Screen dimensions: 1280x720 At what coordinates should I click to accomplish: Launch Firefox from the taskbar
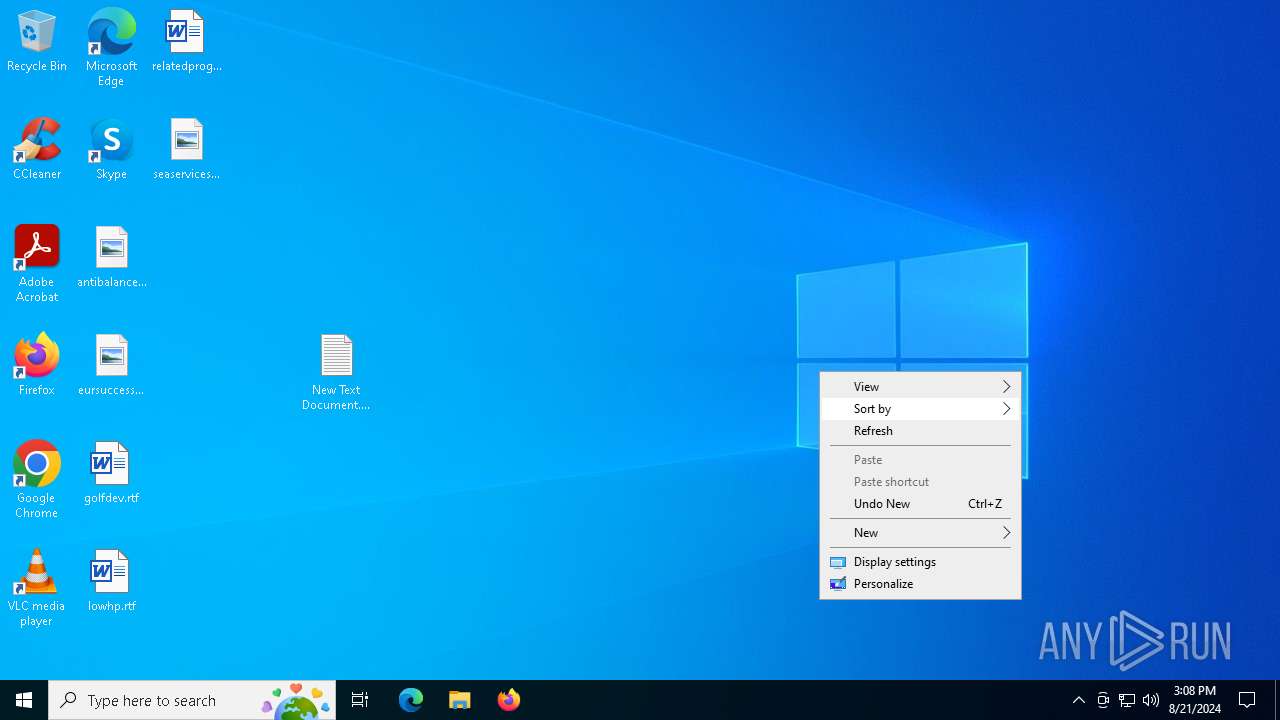[509, 700]
